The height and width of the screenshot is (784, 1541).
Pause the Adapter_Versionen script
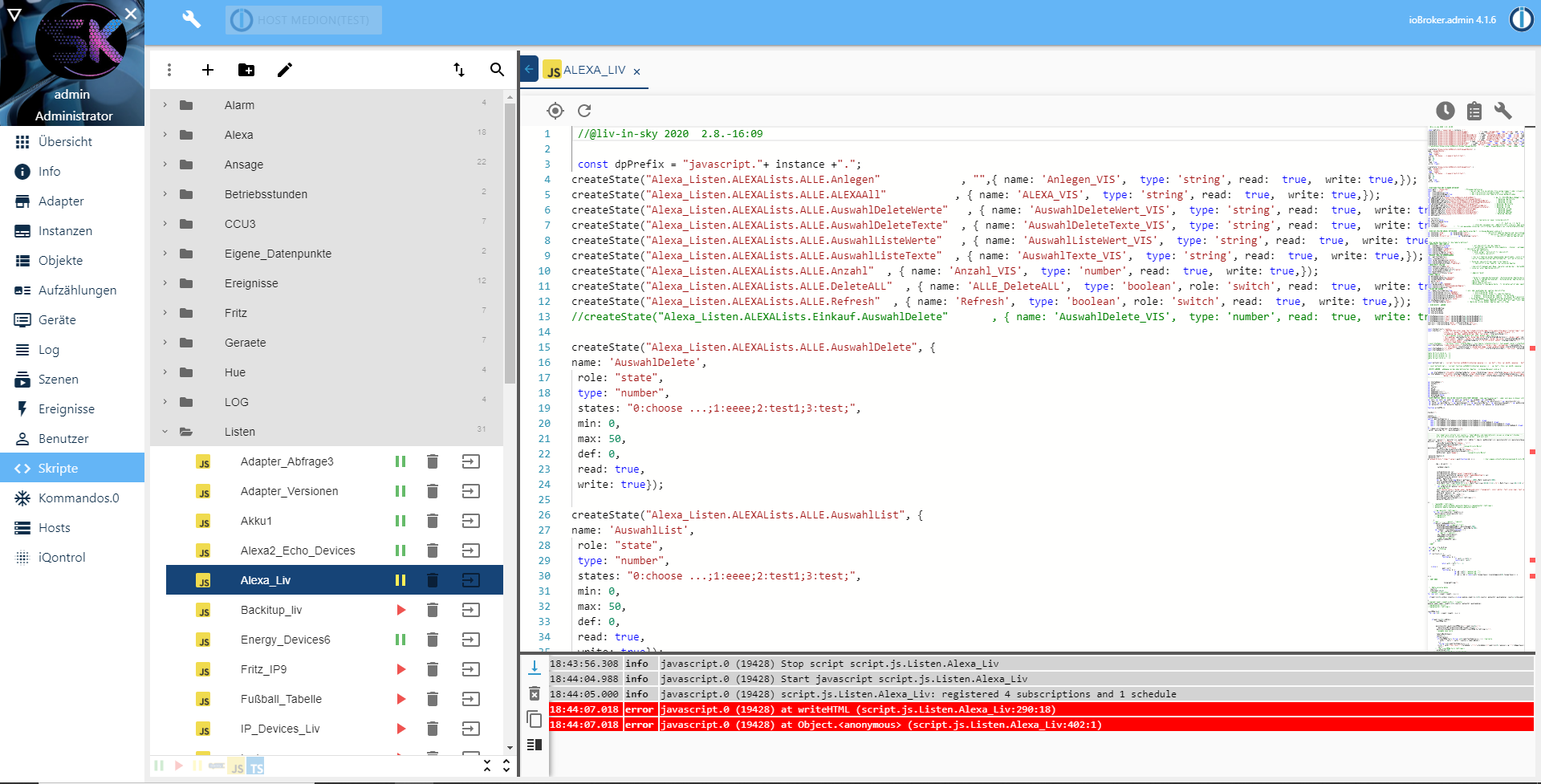[x=400, y=491]
